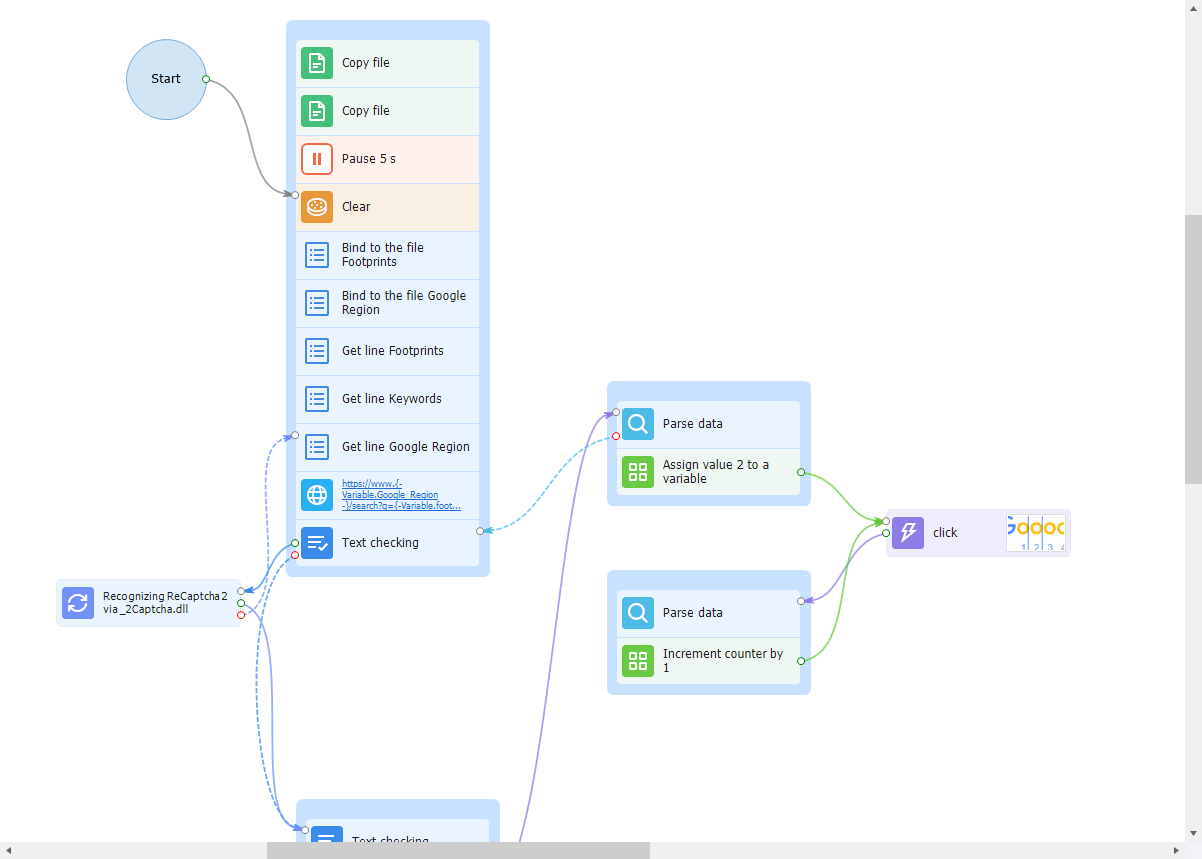Select the Get line Keywords icon
1202x859 pixels.
pyautogui.click(x=317, y=399)
